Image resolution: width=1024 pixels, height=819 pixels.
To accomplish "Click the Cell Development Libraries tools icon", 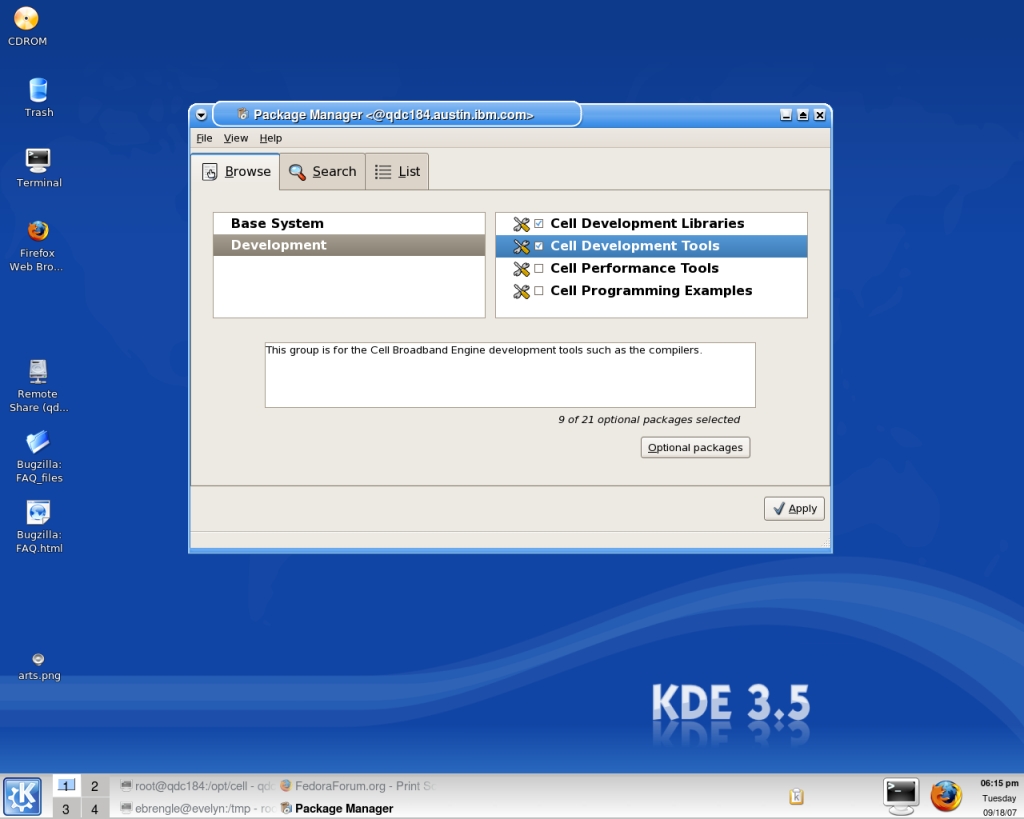I will (521, 224).
